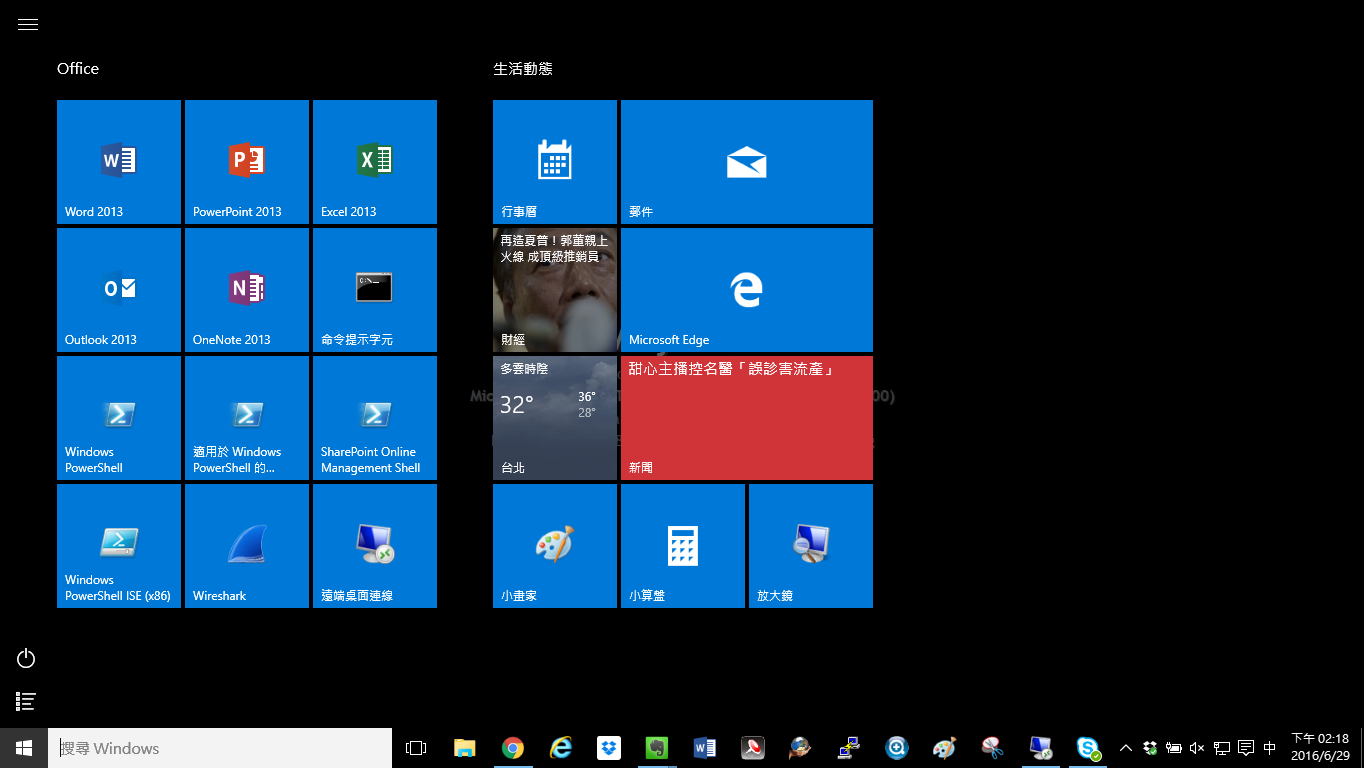Click the Power button icon
This screenshot has width=1364, height=768.
pyautogui.click(x=26, y=658)
